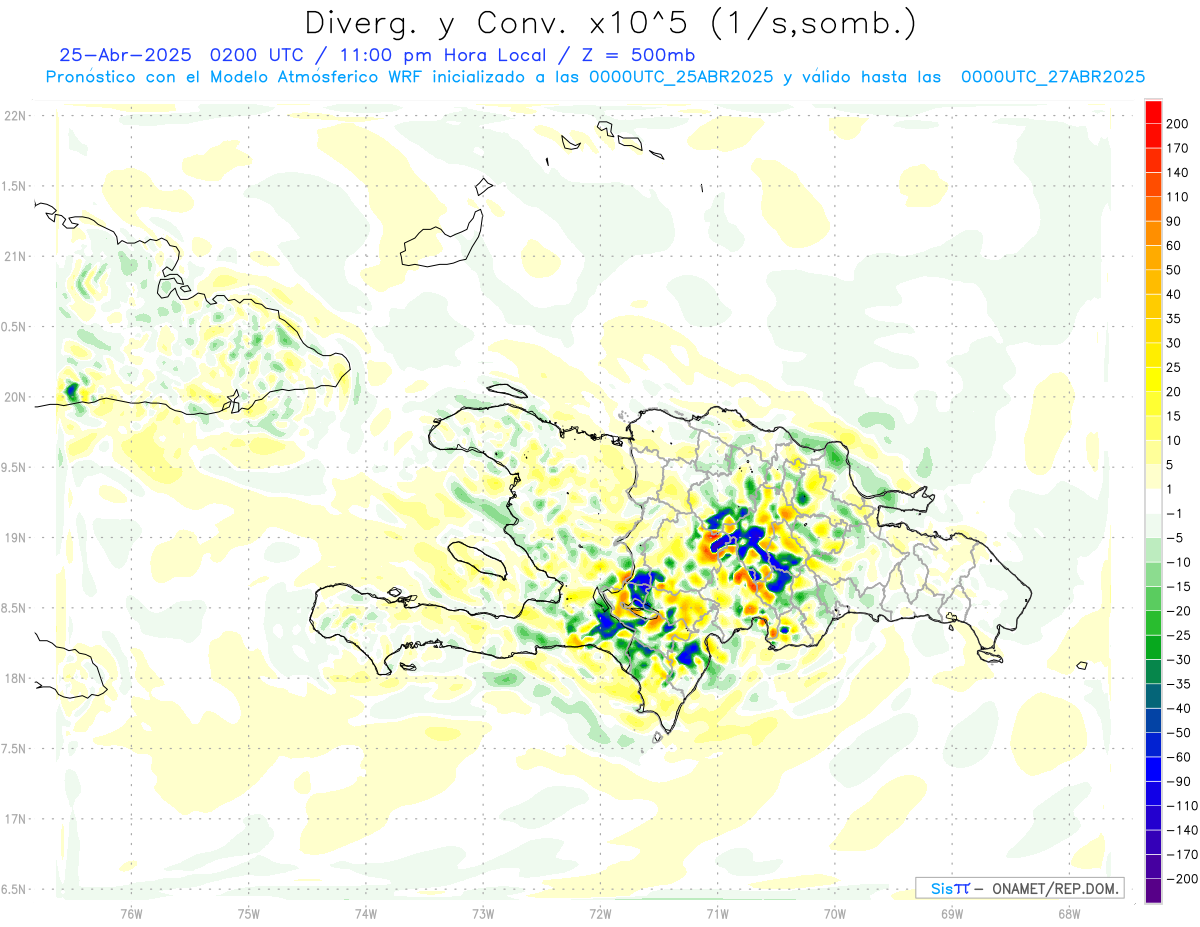1200x927 pixels.
Task: Click the positive 15 color bar value
Action: (1175, 416)
